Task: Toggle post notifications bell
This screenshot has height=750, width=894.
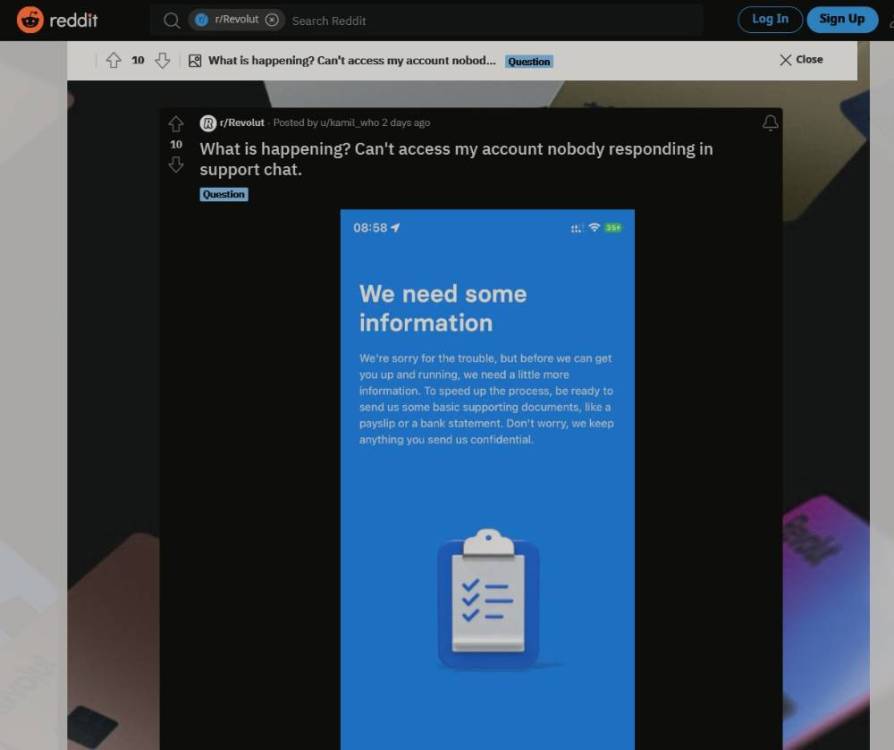Action: (x=770, y=123)
